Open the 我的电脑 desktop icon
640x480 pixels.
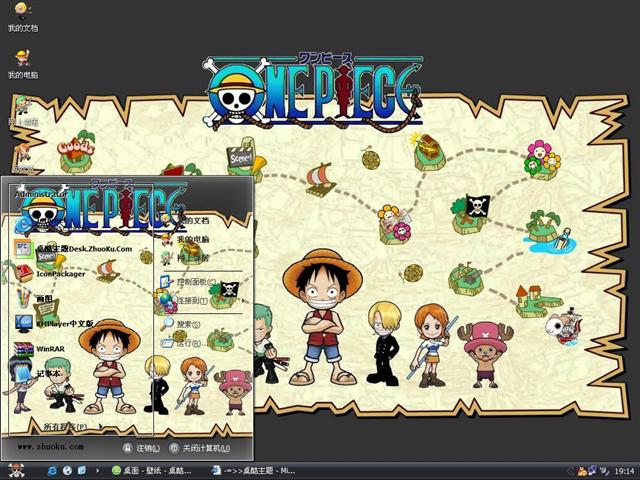[x=23, y=64]
